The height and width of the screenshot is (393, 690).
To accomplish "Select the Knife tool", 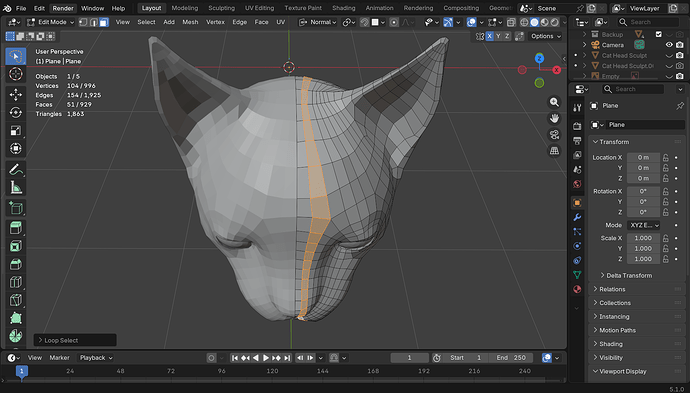I will pyautogui.click(x=16, y=300).
